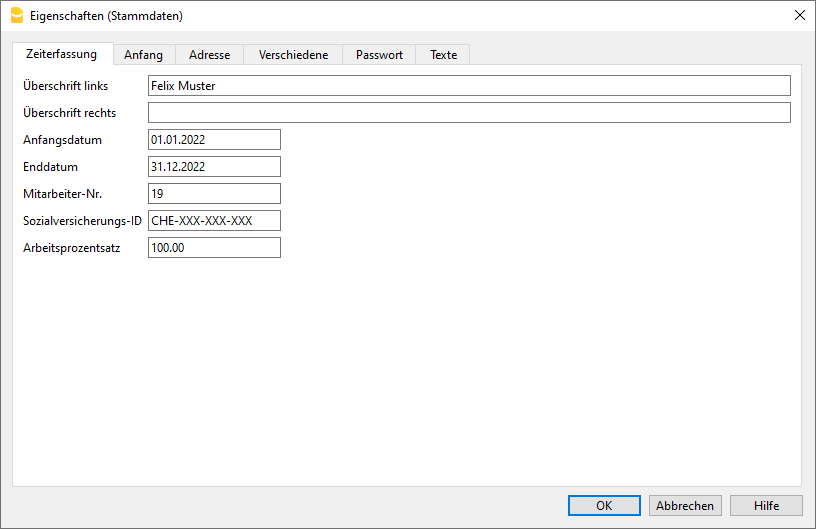Switch to the Texte tab
The image size is (816, 529).
[443, 55]
